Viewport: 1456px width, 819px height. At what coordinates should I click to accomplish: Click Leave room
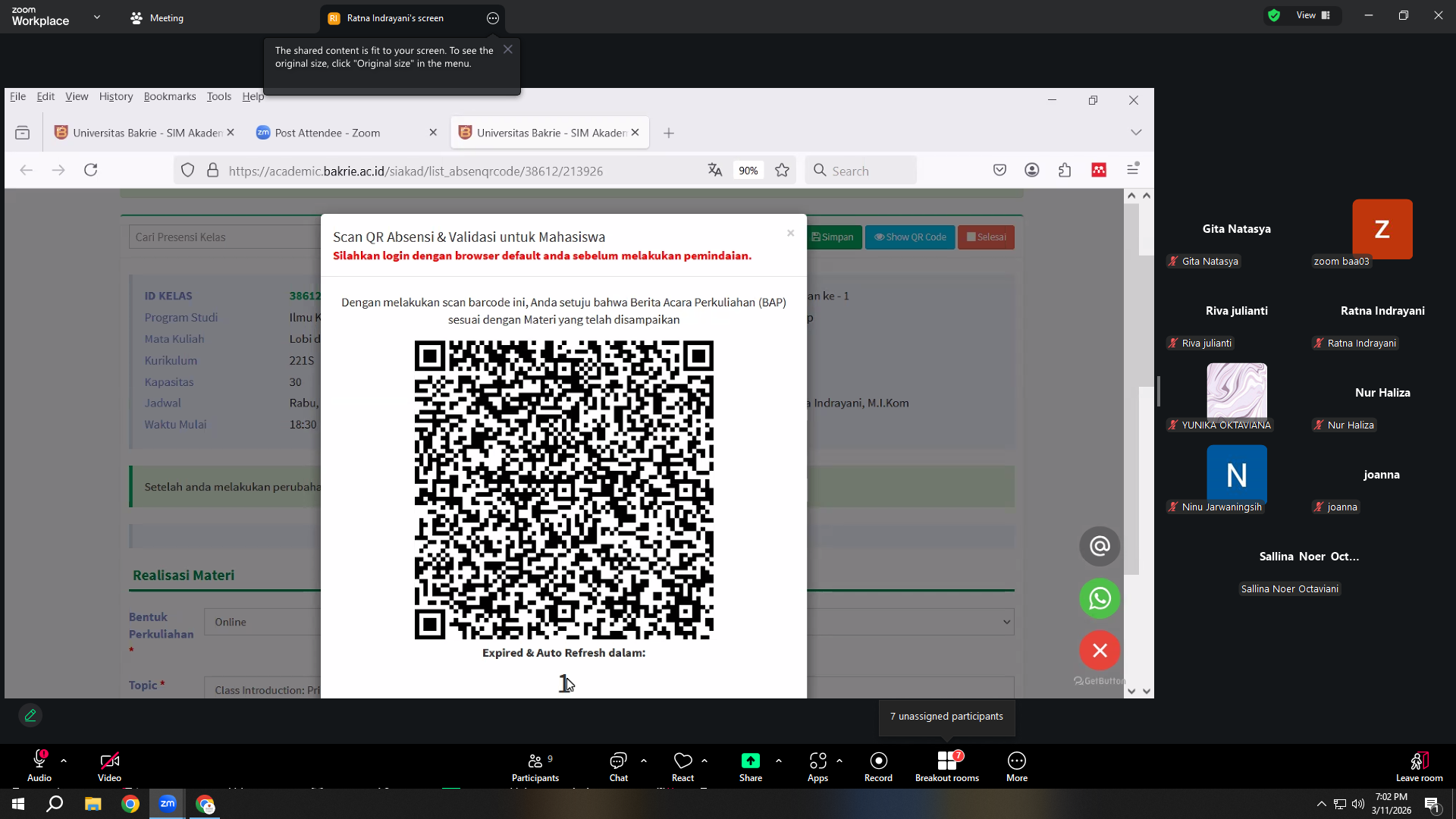[x=1420, y=766]
